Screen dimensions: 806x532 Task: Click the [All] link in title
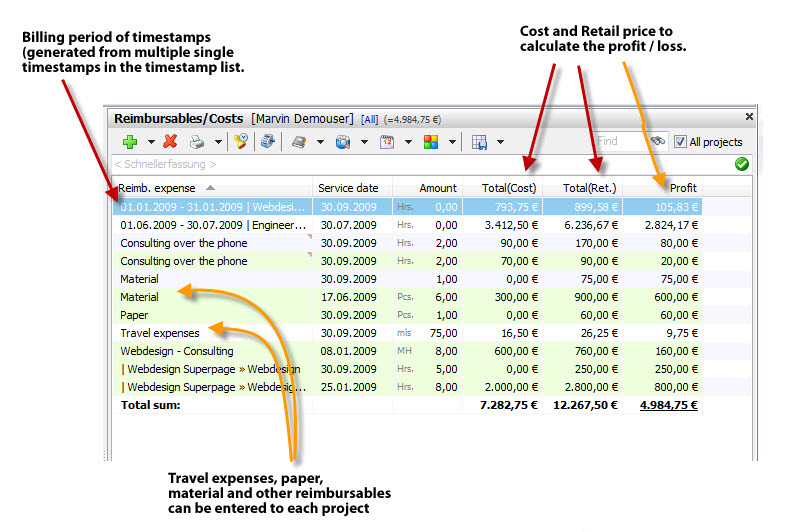(369, 120)
